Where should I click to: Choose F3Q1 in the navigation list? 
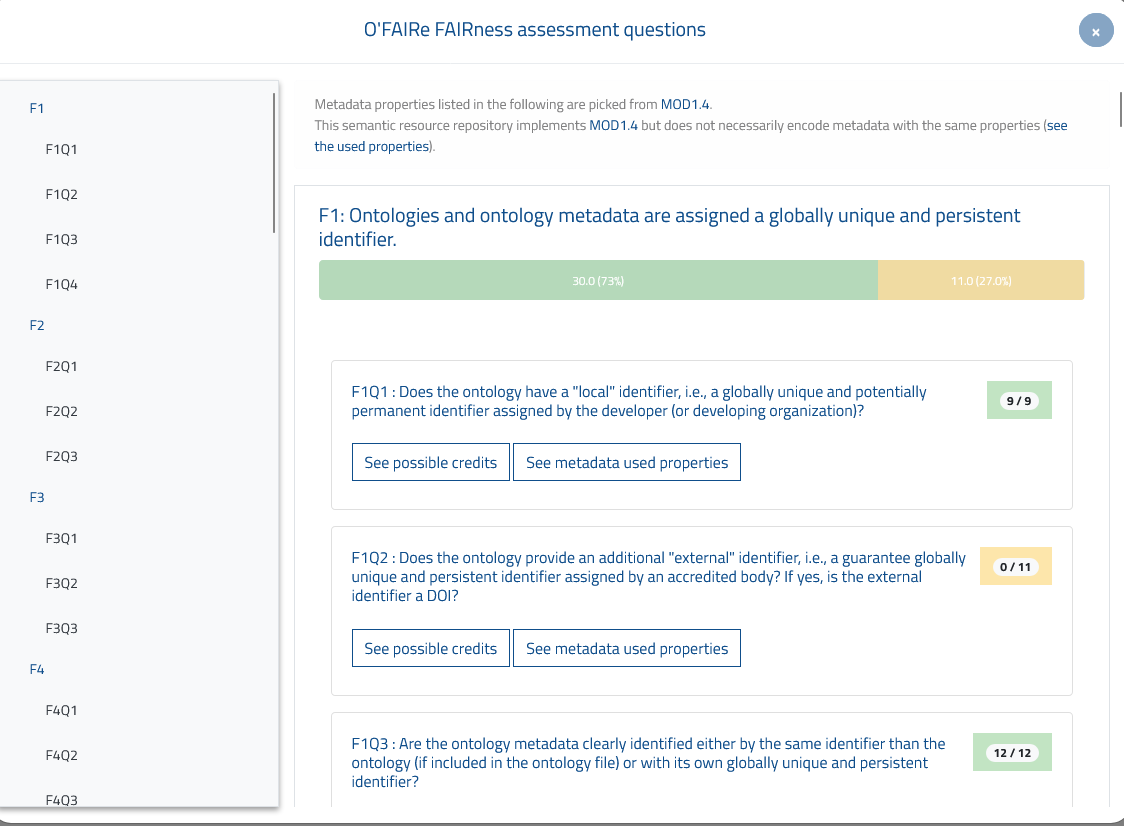click(x=61, y=539)
